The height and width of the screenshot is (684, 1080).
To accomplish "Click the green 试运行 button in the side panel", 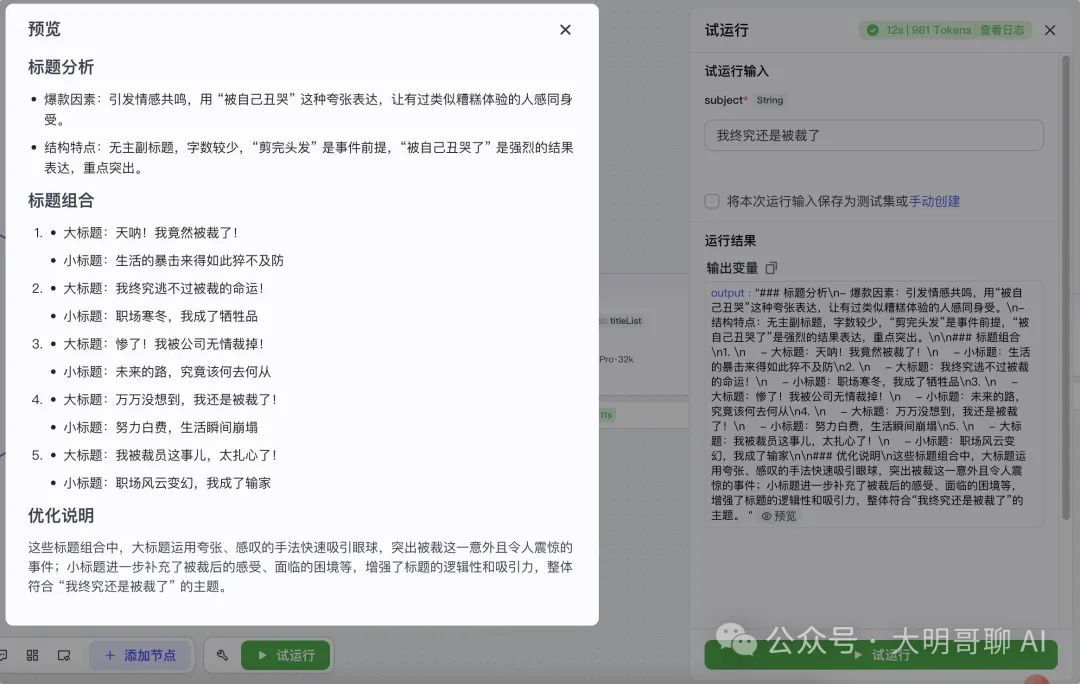I will (880, 654).
